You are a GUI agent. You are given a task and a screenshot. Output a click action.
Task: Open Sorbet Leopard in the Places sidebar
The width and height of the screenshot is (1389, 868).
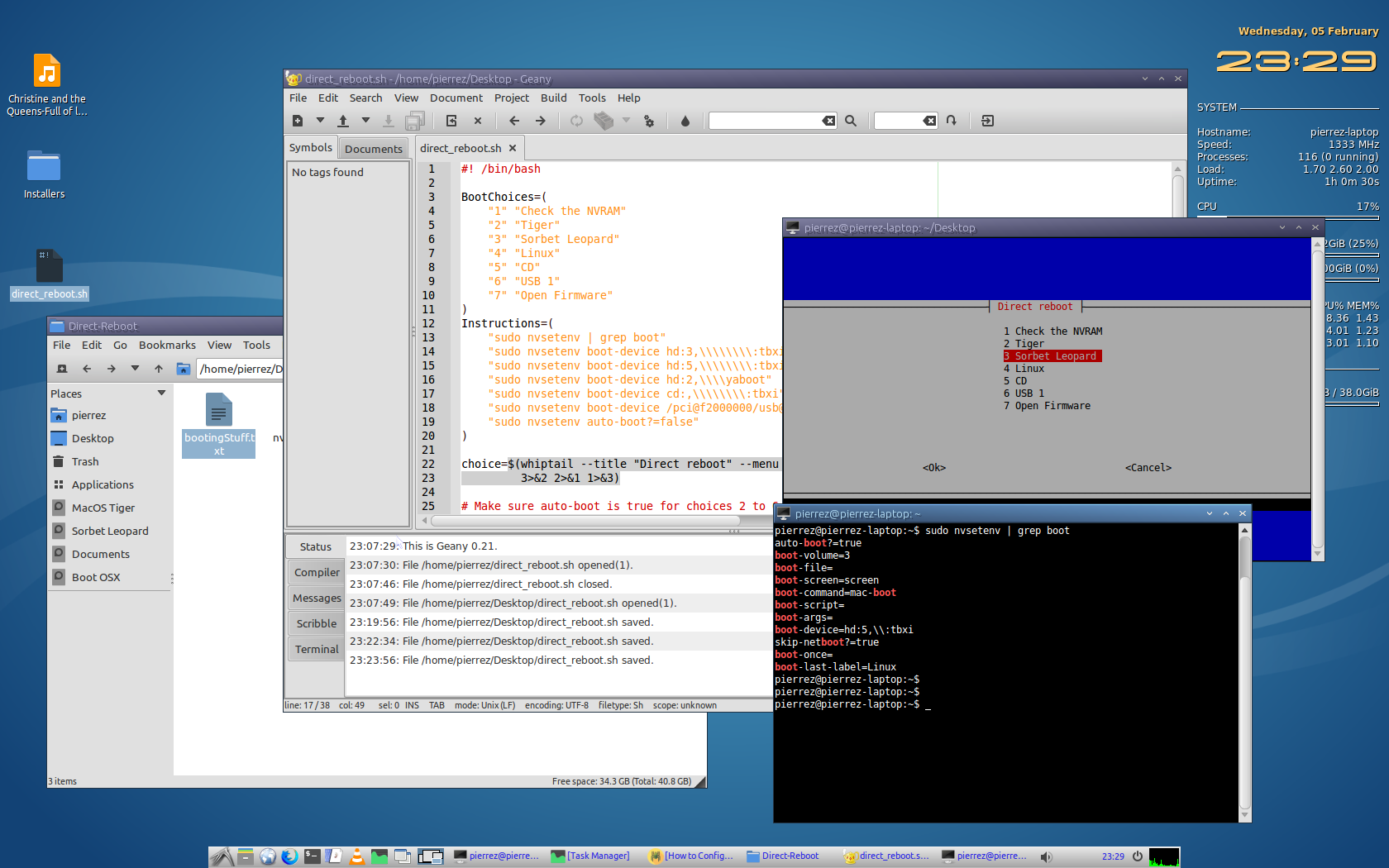110,531
